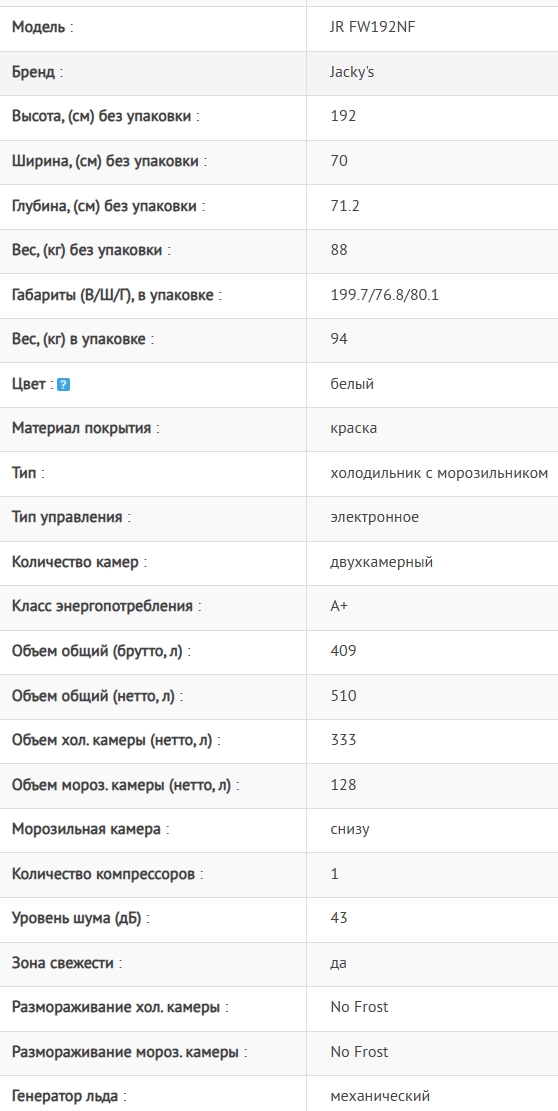Screen dimensions: 558x1111
Task: Click the width value 70
Action: 339,161
